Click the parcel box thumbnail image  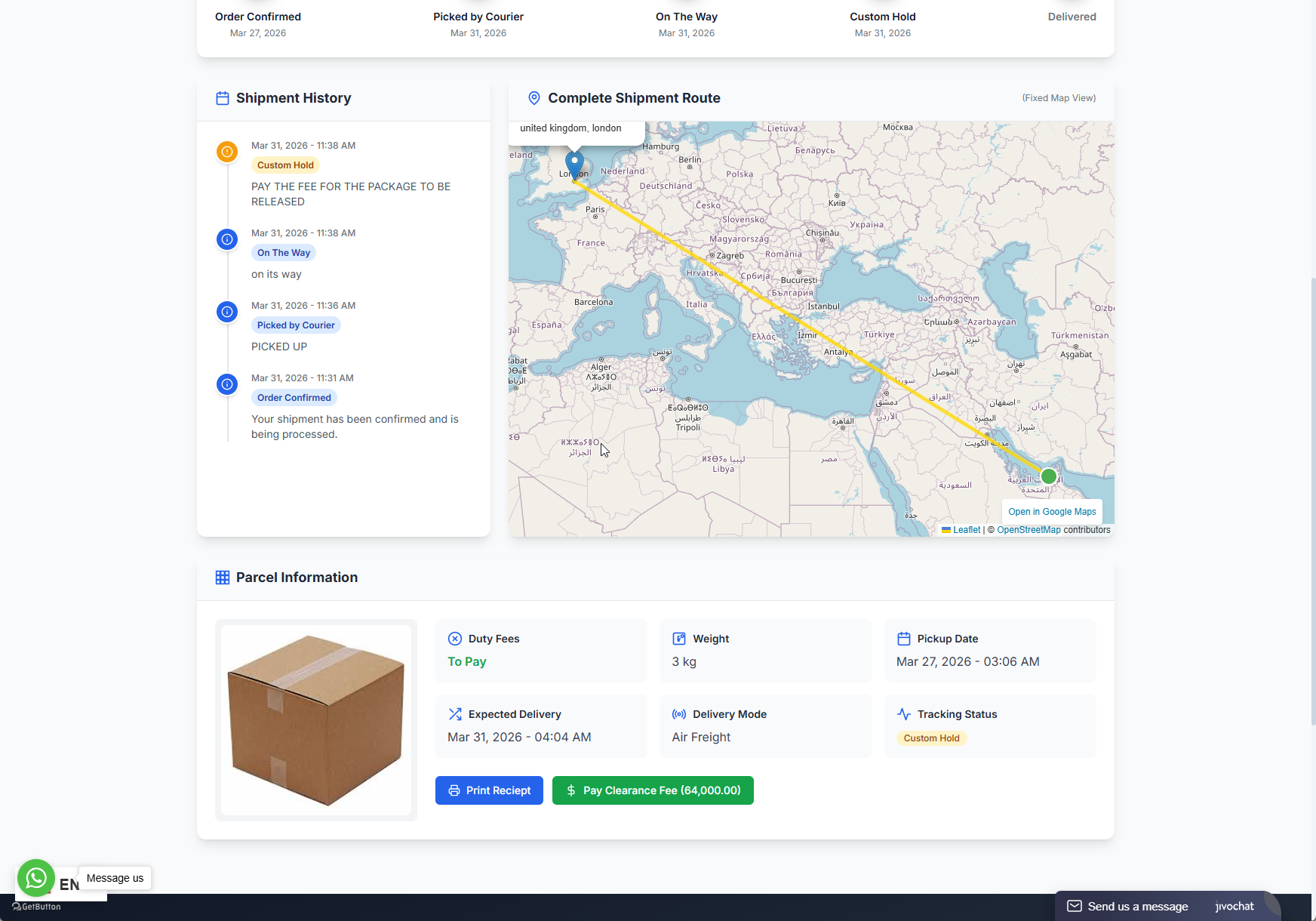(316, 720)
